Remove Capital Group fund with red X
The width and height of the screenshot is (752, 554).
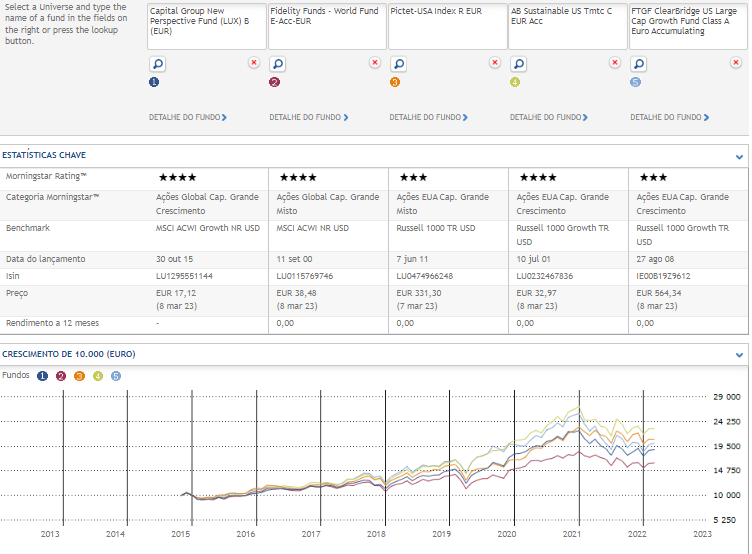click(254, 62)
